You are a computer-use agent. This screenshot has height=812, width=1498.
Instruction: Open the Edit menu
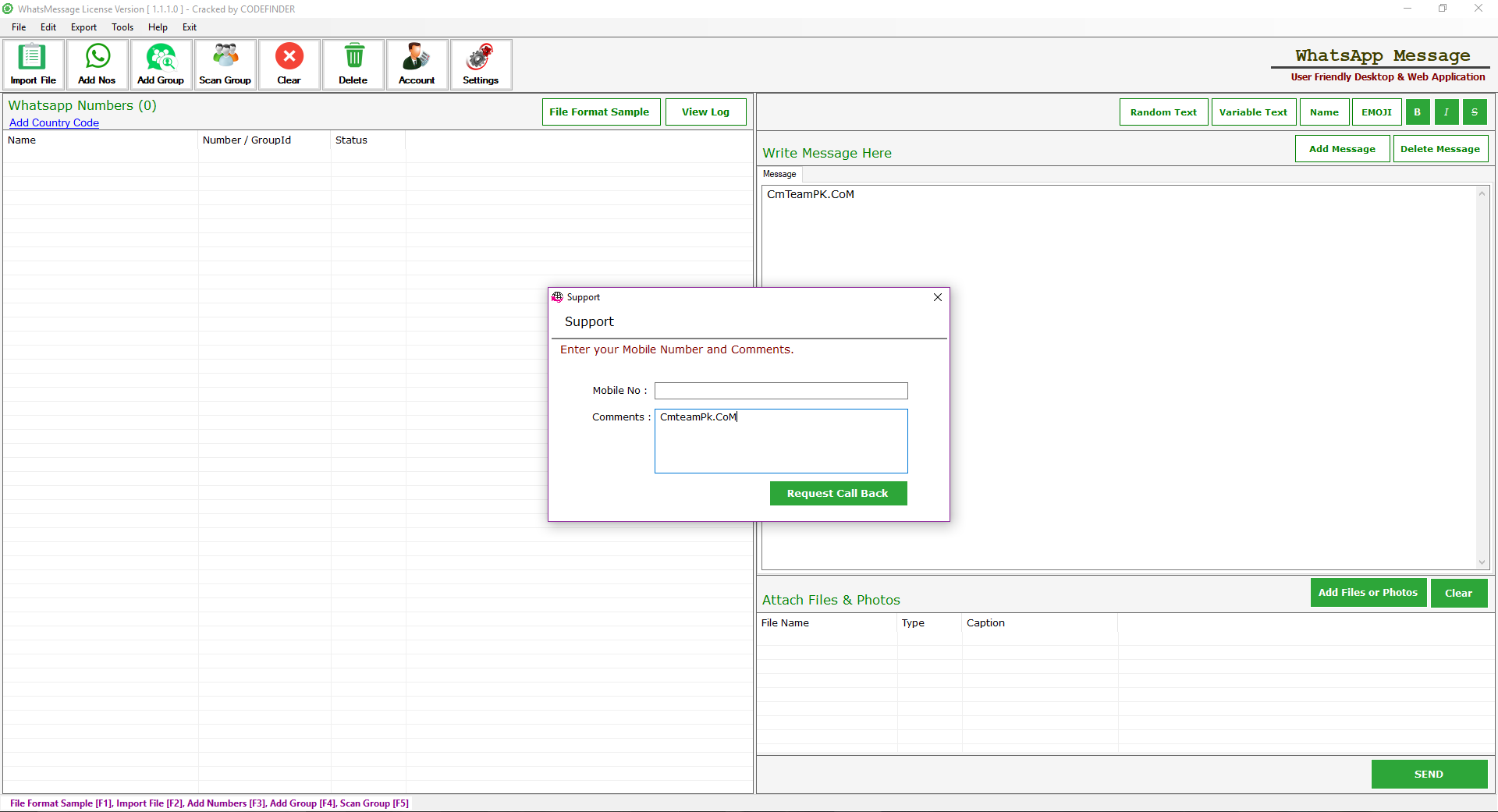pos(48,27)
